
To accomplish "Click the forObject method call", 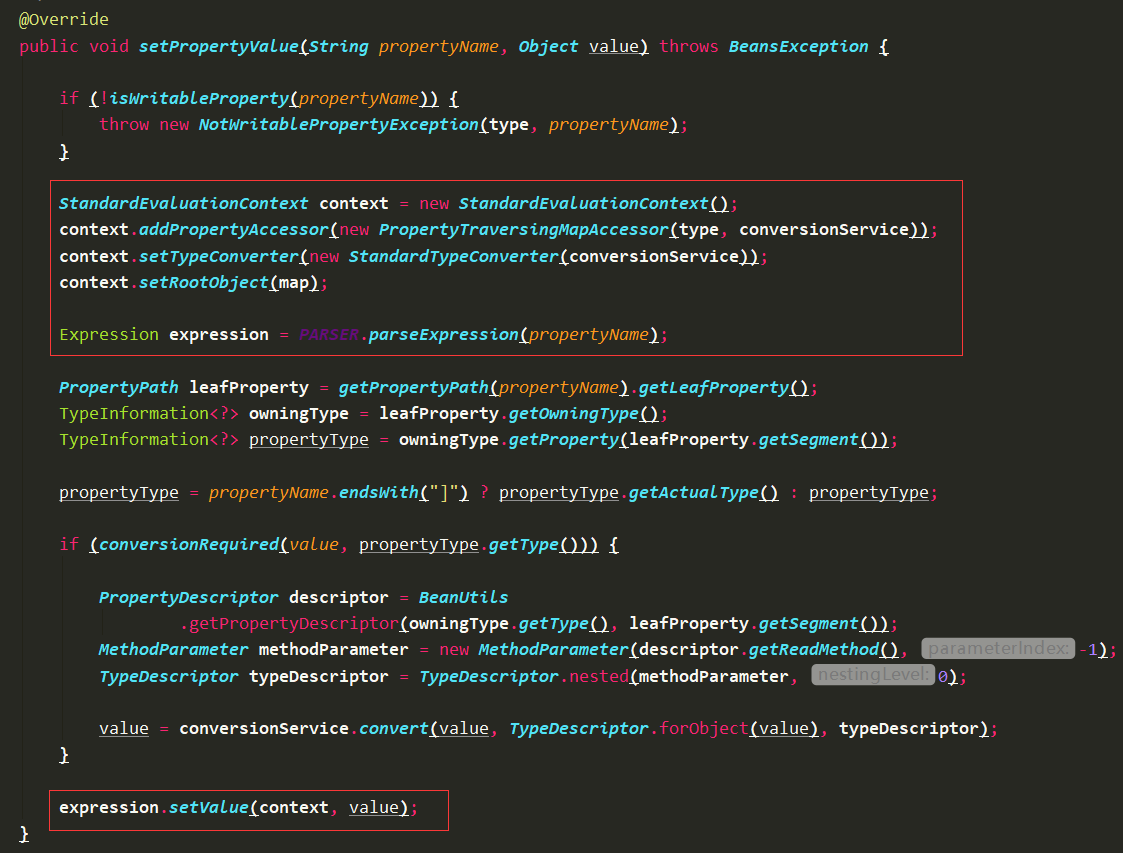I will (x=703, y=729).
